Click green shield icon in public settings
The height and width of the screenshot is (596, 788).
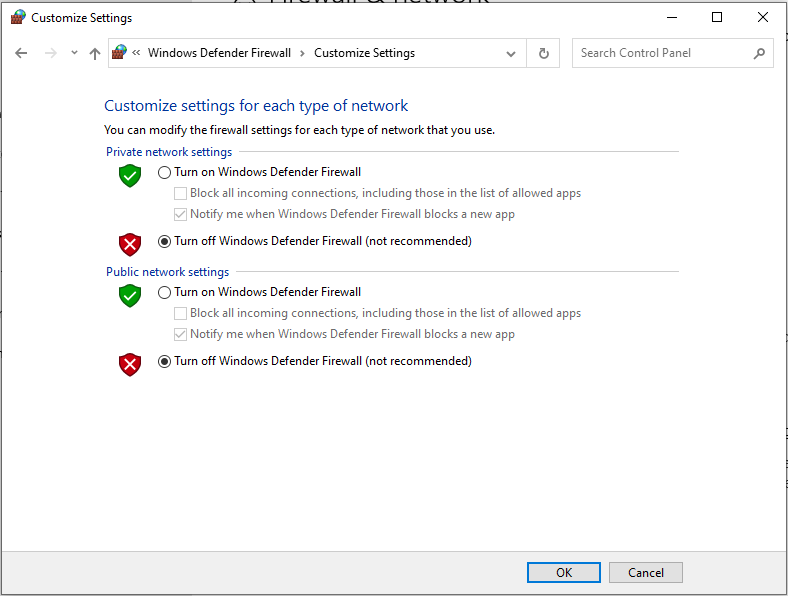click(x=130, y=295)
